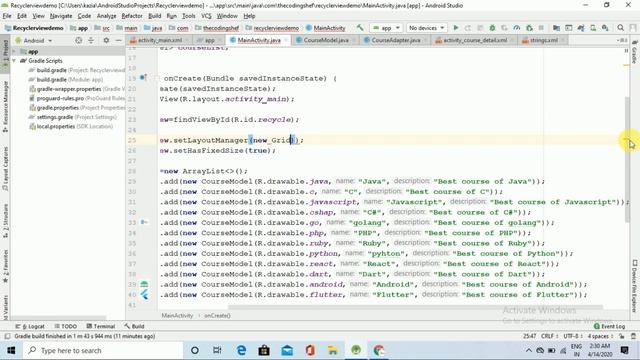Open the hidden editor tabs dropdown
The width and height of the screenshot is (640, 360).
coord(622,40)
